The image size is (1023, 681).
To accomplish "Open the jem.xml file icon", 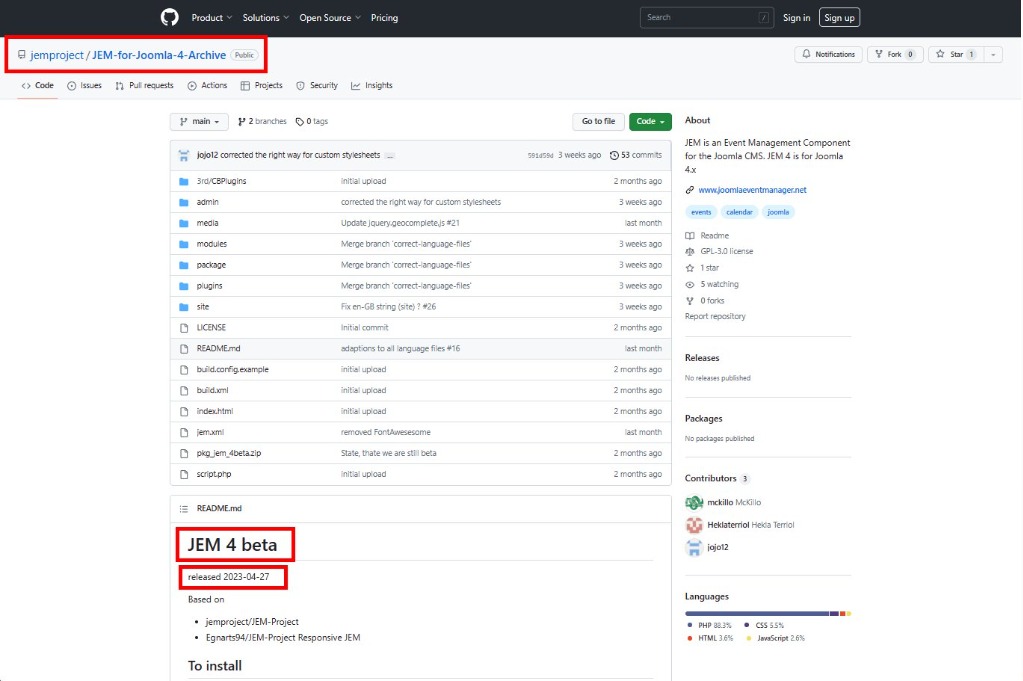I will [184, 432].
